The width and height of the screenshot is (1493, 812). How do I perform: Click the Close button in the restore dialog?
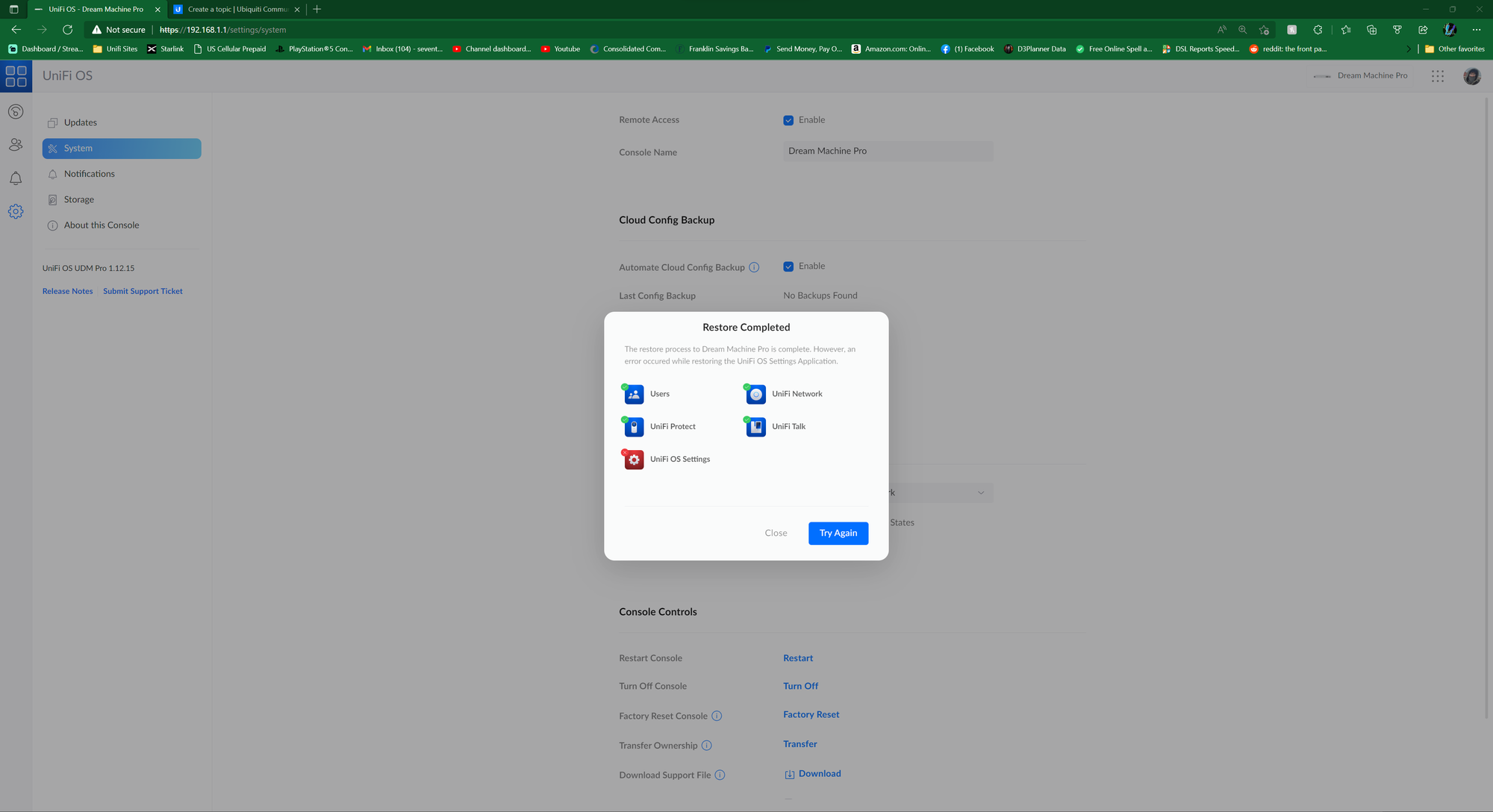coord(776,533)
